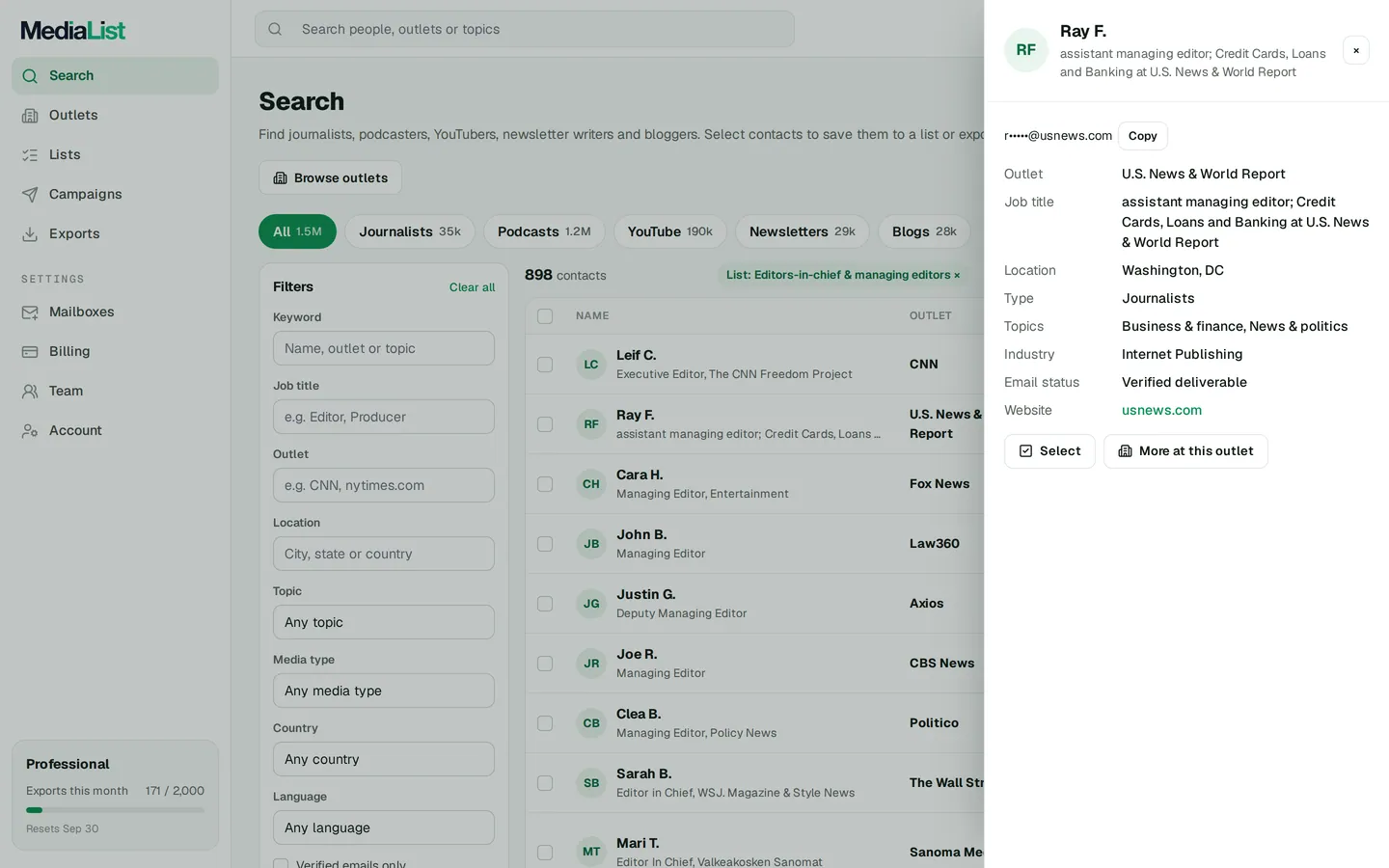Click the MT avatar for Mari T.
The image size is (1389, 868).
click(x=591, y=852)
